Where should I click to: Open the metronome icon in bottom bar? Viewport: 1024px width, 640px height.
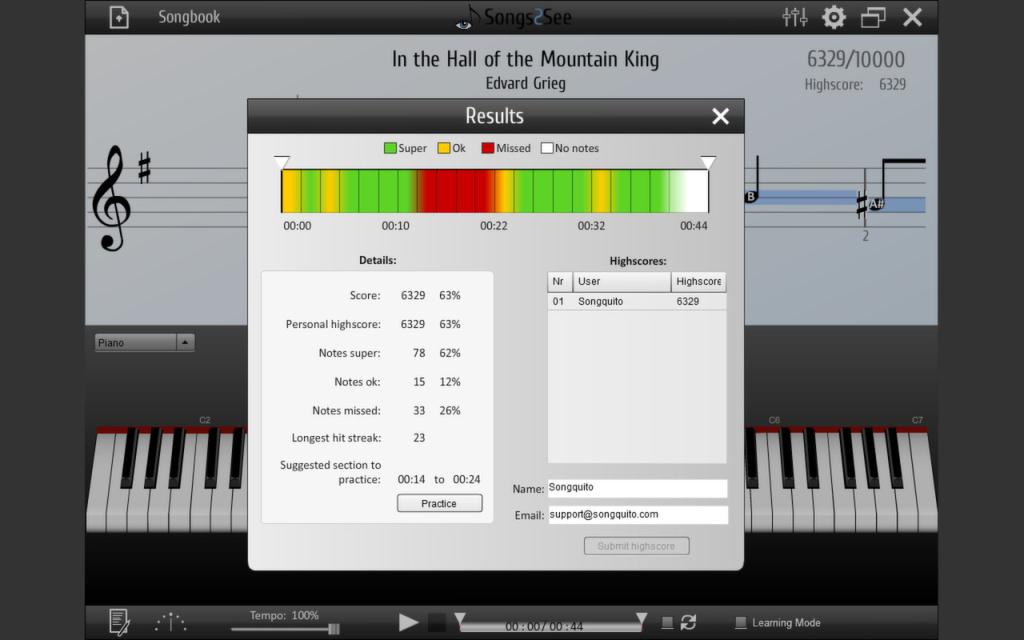tap(171, 622)
